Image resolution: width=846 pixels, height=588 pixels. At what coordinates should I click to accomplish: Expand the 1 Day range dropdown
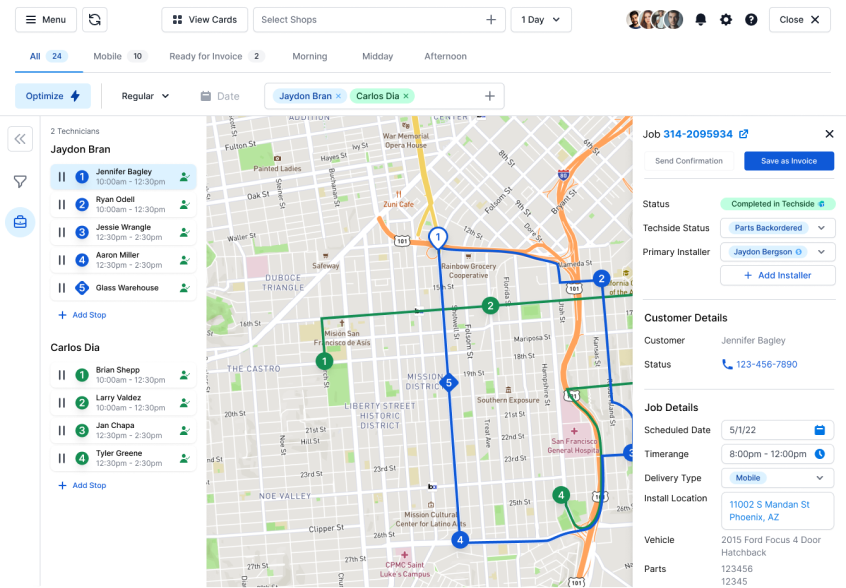tap(541, 20)
